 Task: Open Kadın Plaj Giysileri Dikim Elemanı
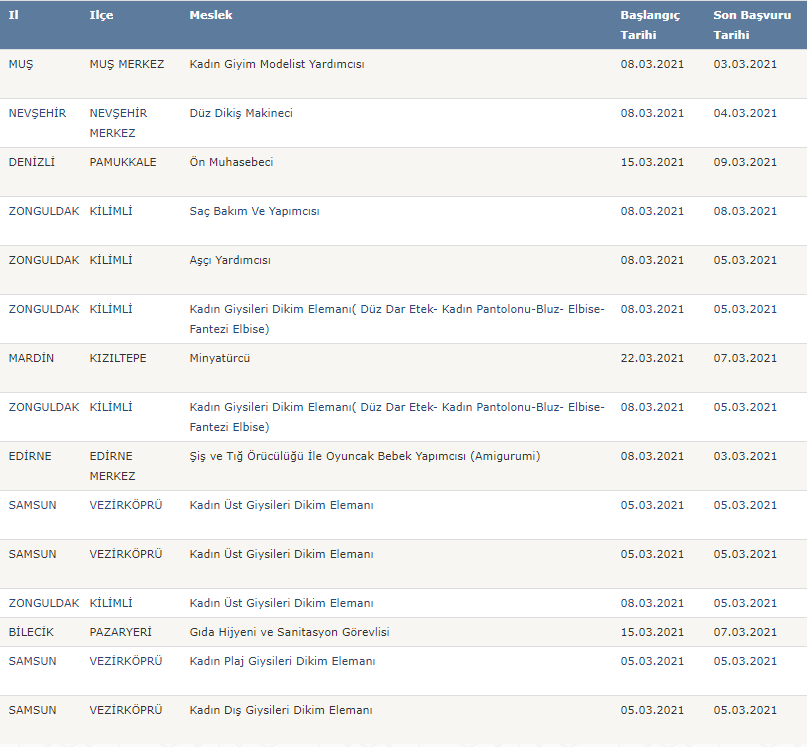pos(282,661)
